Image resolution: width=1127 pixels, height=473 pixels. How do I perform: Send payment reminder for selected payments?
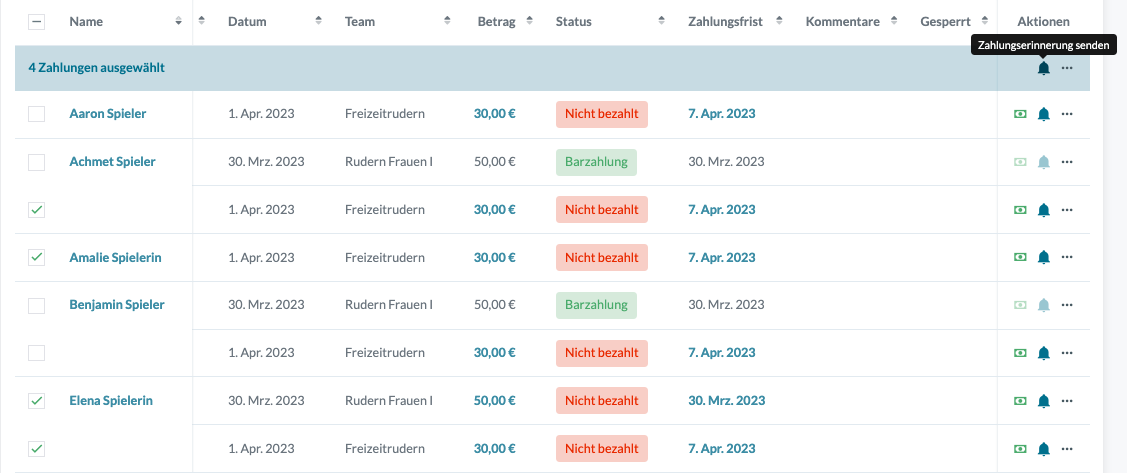tap(1043, 68)
